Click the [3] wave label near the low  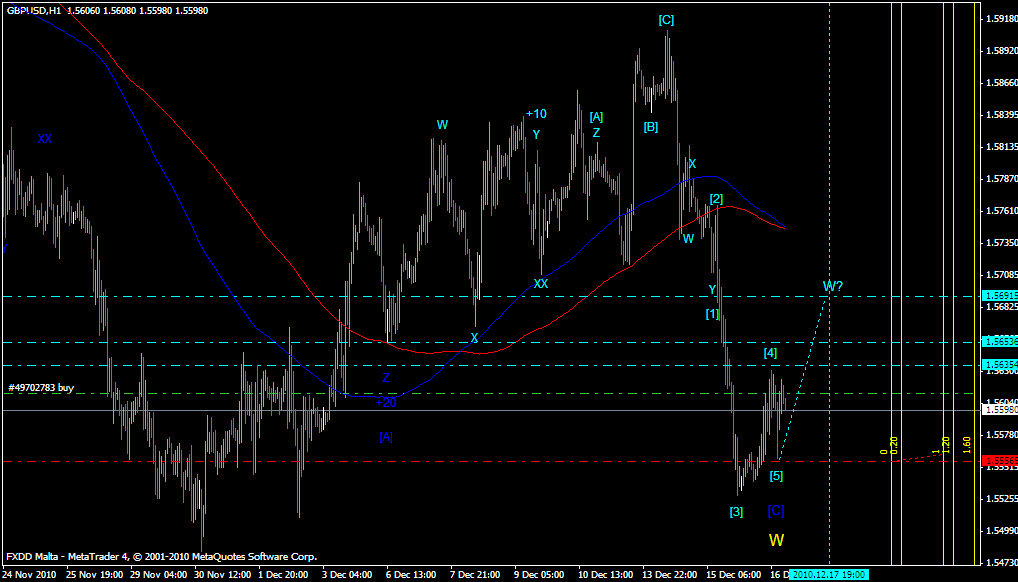736,512
